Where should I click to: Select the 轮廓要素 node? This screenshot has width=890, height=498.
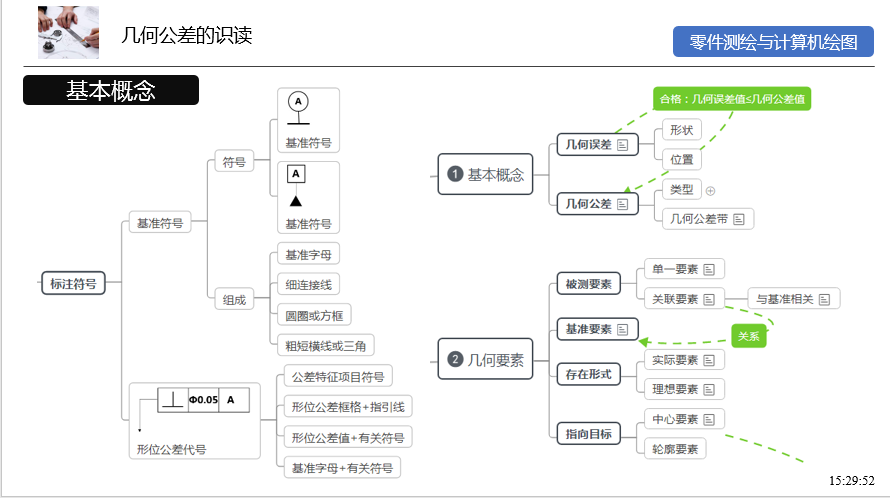click(x=675, y=449)
